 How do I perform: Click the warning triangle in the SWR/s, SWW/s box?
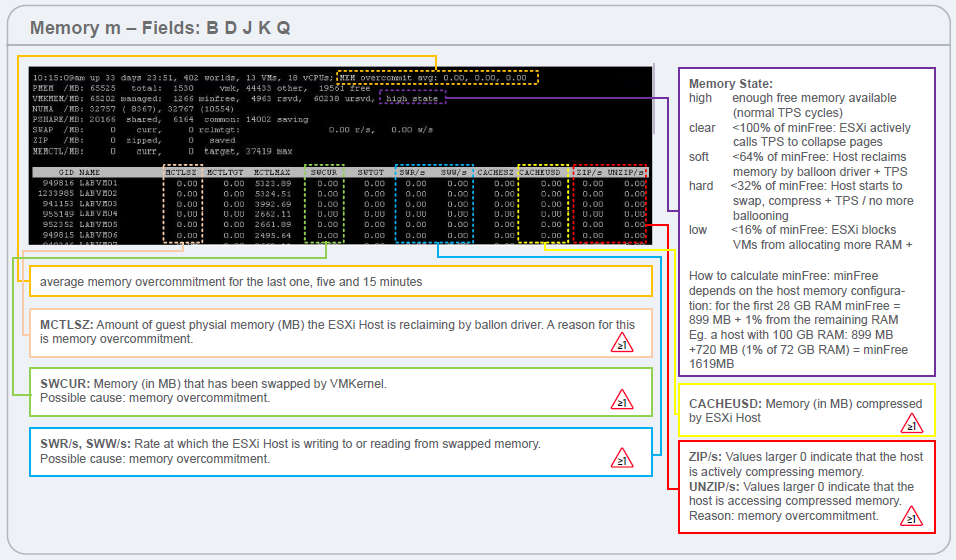622,459
